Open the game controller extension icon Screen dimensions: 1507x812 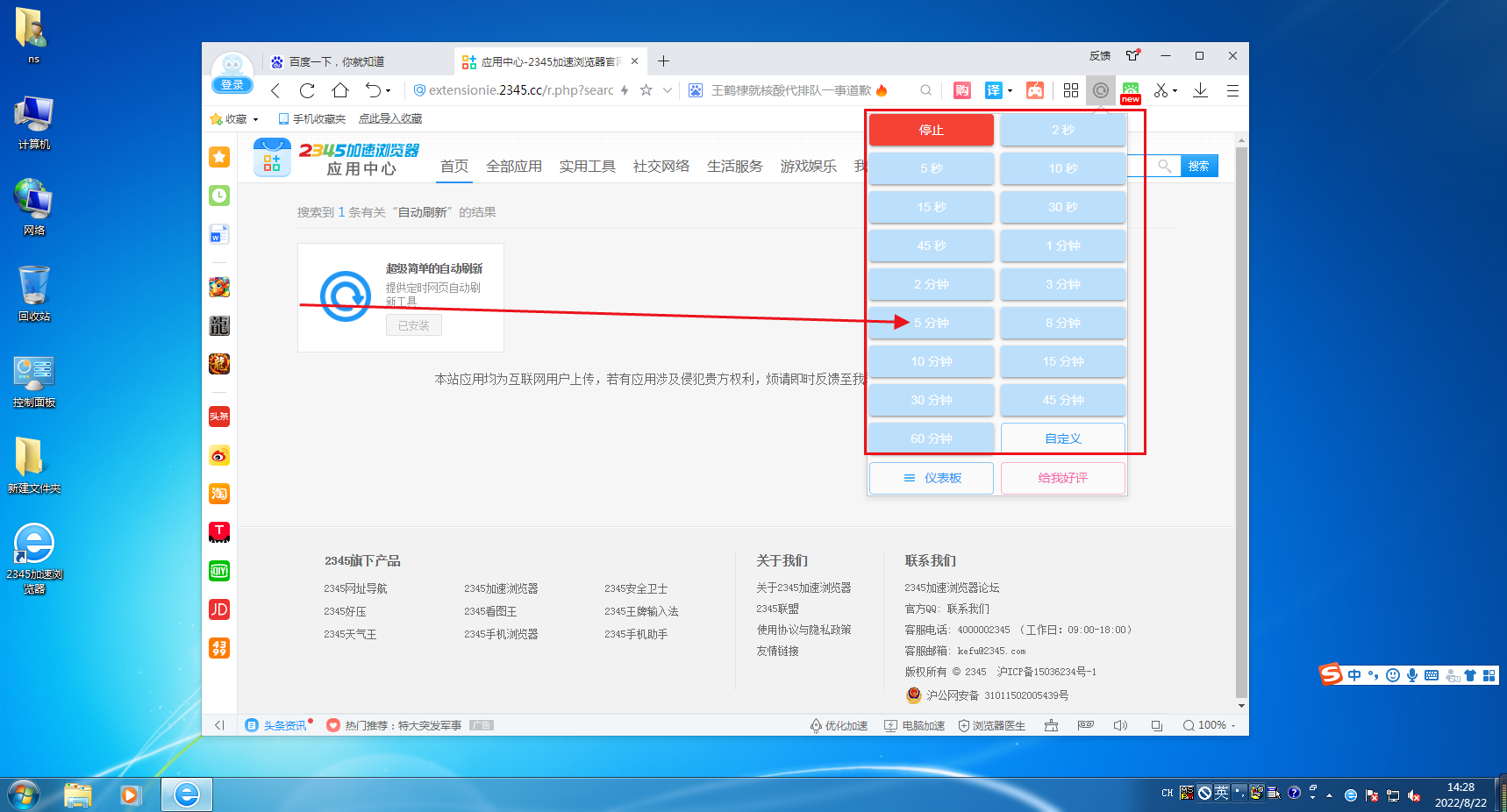1035,90
